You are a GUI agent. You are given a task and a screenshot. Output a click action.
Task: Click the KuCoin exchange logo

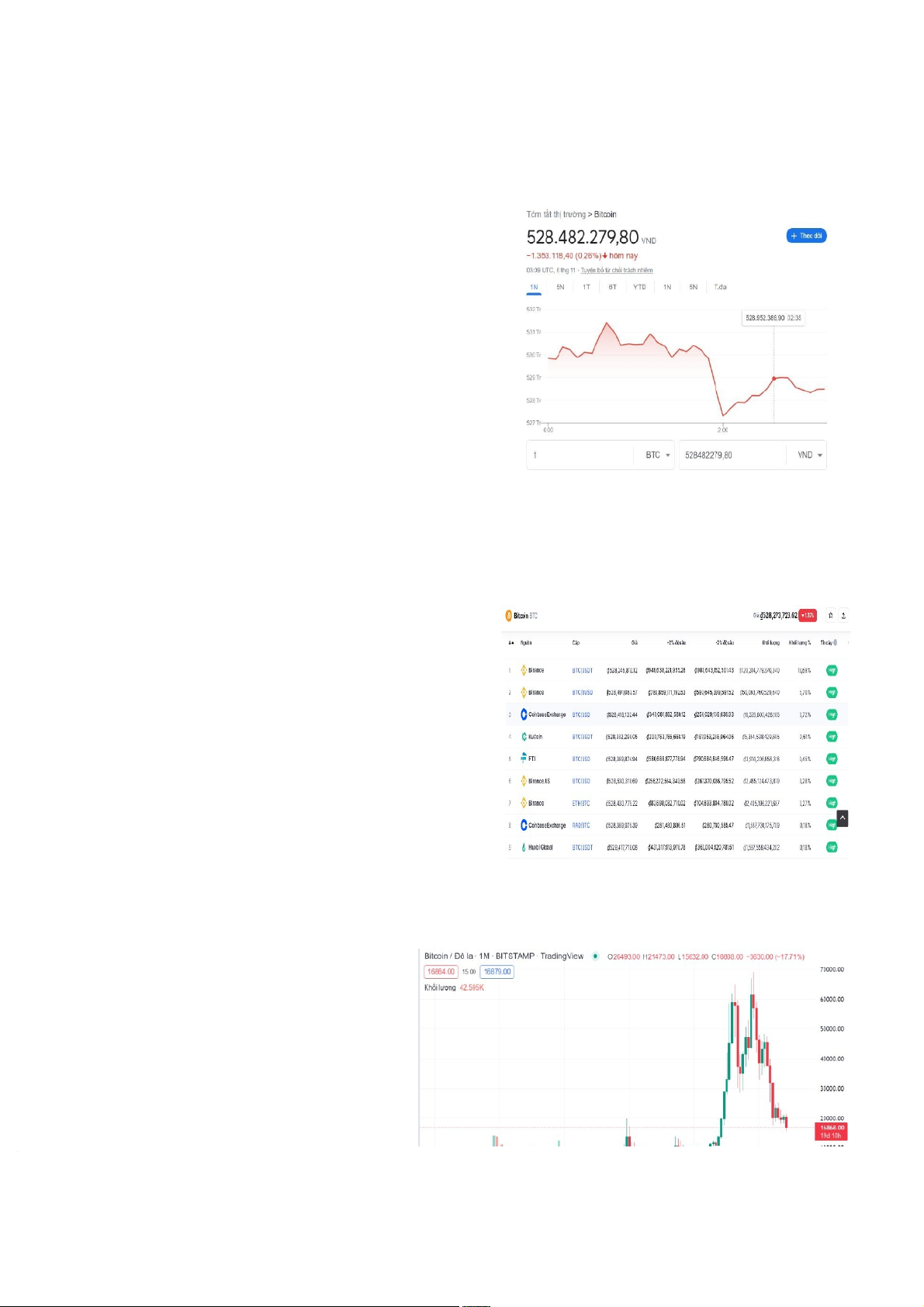tap(524, 737)
